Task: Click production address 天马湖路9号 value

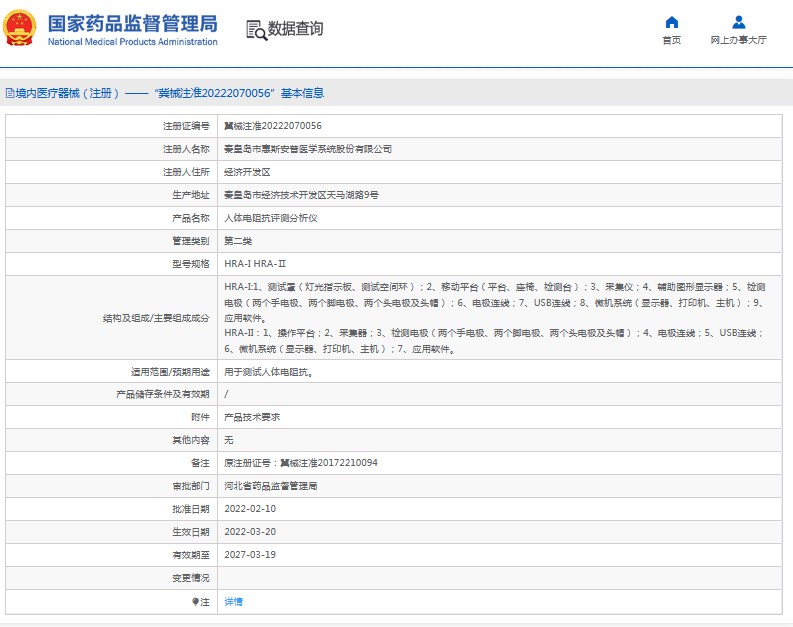Action: tap(301, 195)
